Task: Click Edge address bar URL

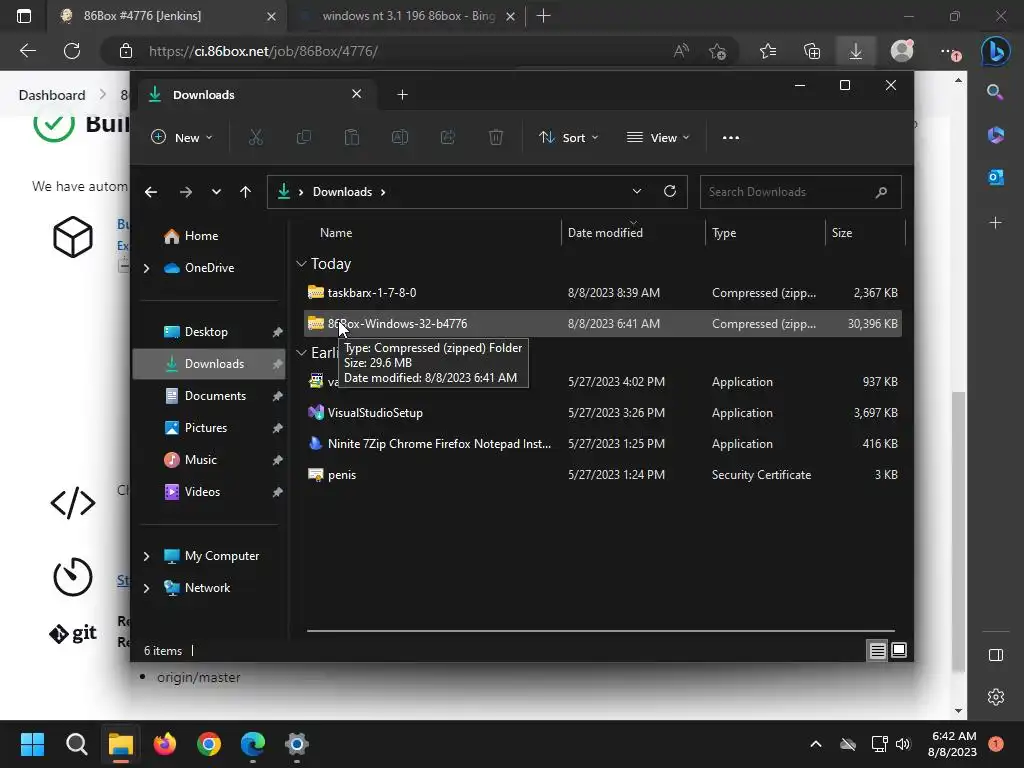Action: tap(263, 51)
